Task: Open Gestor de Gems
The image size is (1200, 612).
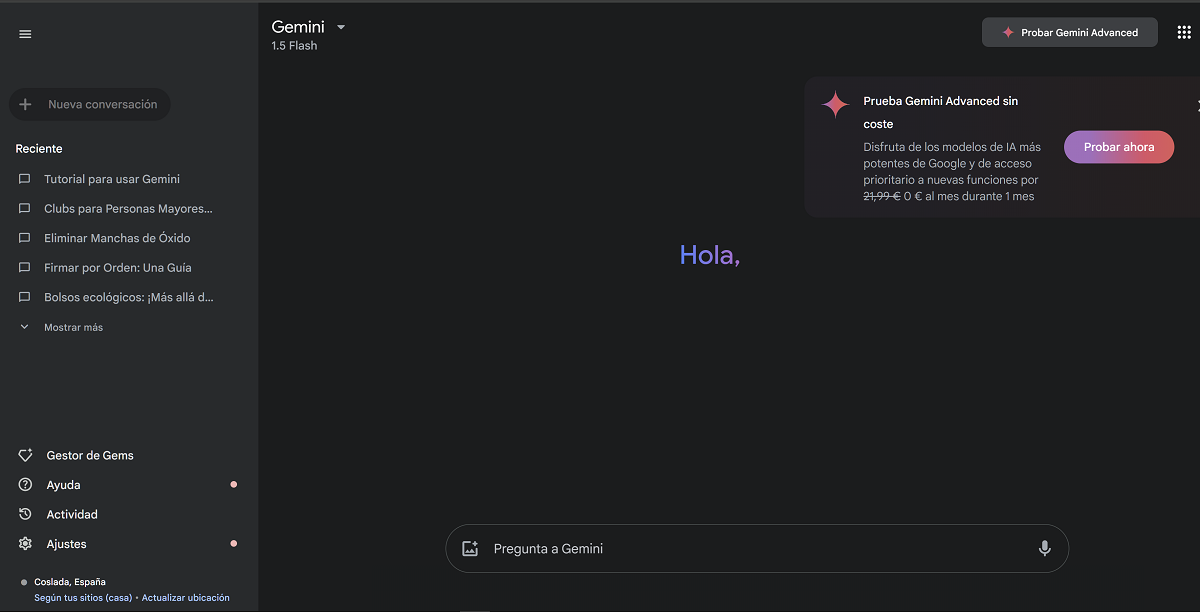Action: point(90,455)
